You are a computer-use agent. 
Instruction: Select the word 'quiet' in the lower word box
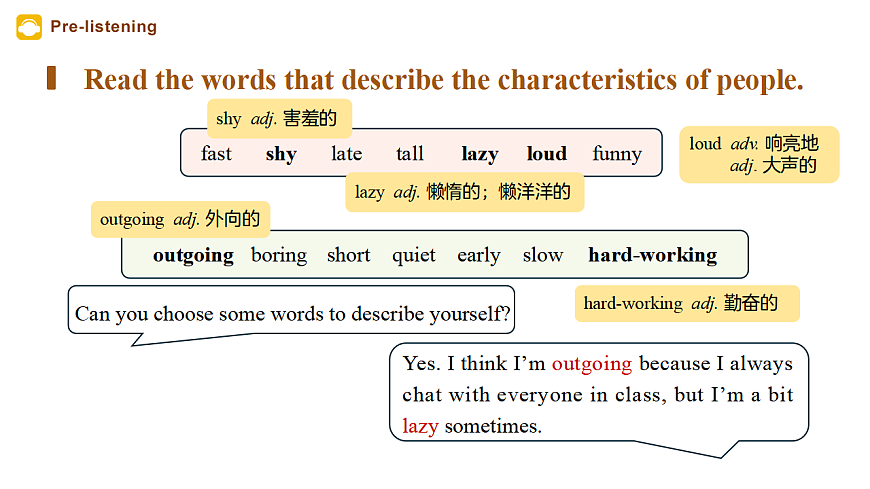(x=414, y=255)
